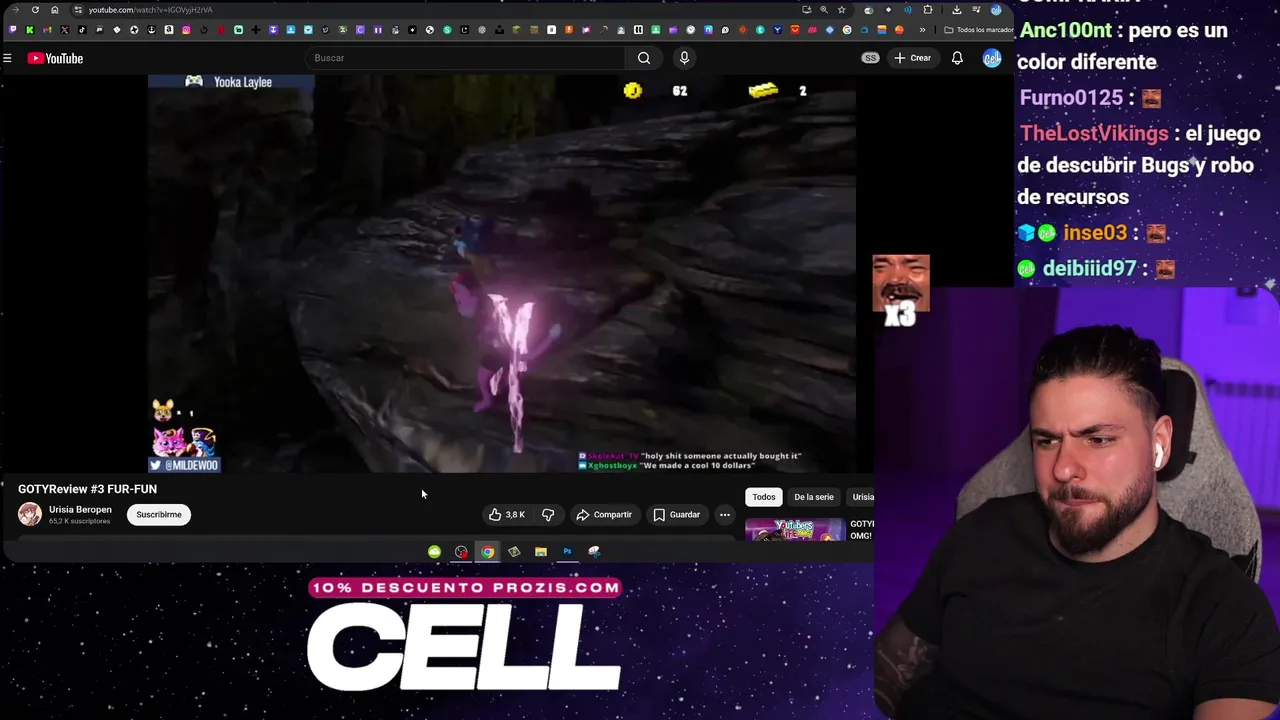The width and height of the screenshot is (1280, 720).
Task: Share the video via Compartir
Action: pos(604,514)
